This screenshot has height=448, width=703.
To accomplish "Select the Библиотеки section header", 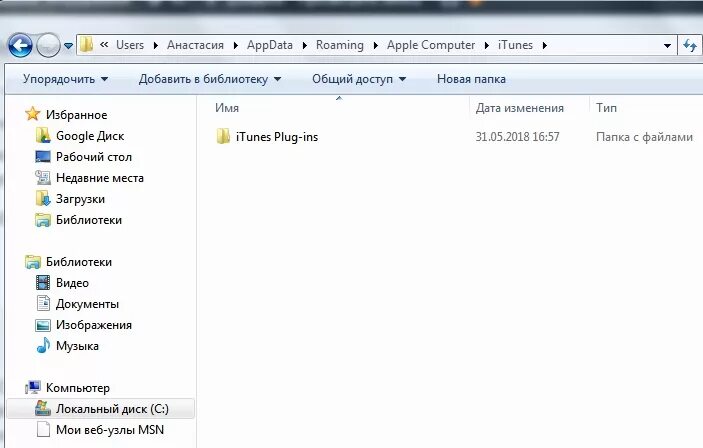I will [x=79, y=262].
